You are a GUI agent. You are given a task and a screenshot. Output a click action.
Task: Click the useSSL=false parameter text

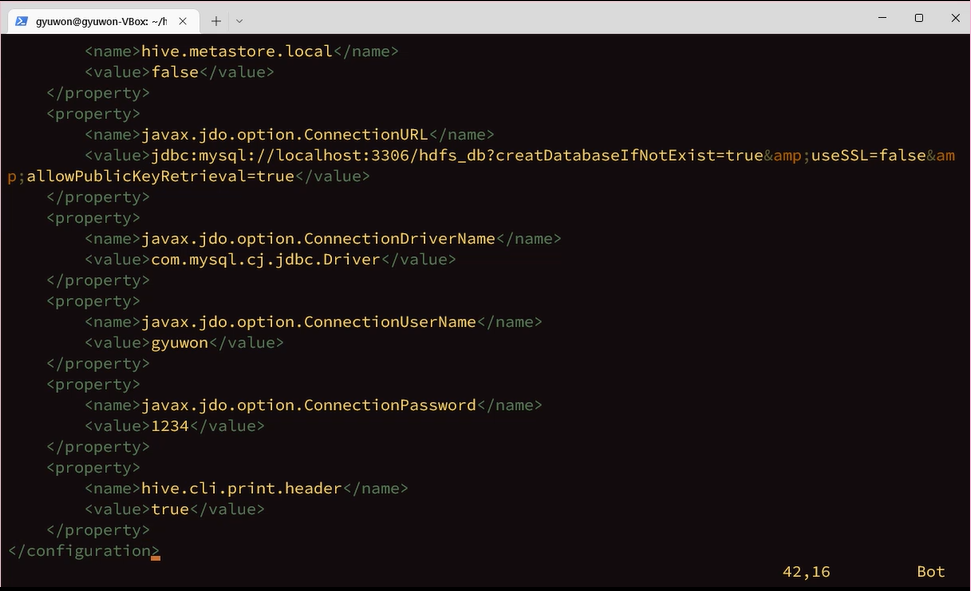(868, 155)
